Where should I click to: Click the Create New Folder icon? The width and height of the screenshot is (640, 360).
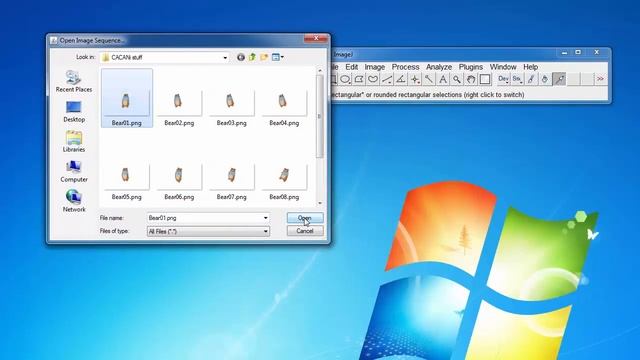pos(264,57)
